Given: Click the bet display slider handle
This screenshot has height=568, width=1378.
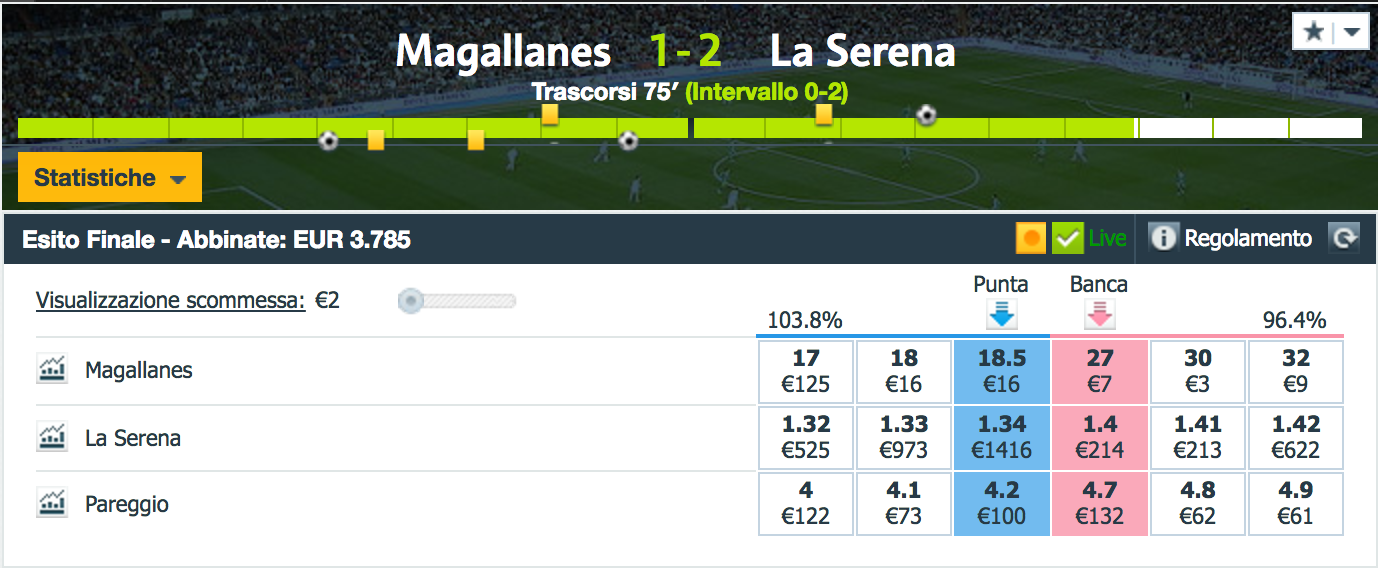Looking at the screenshot, I should (411, 301).
